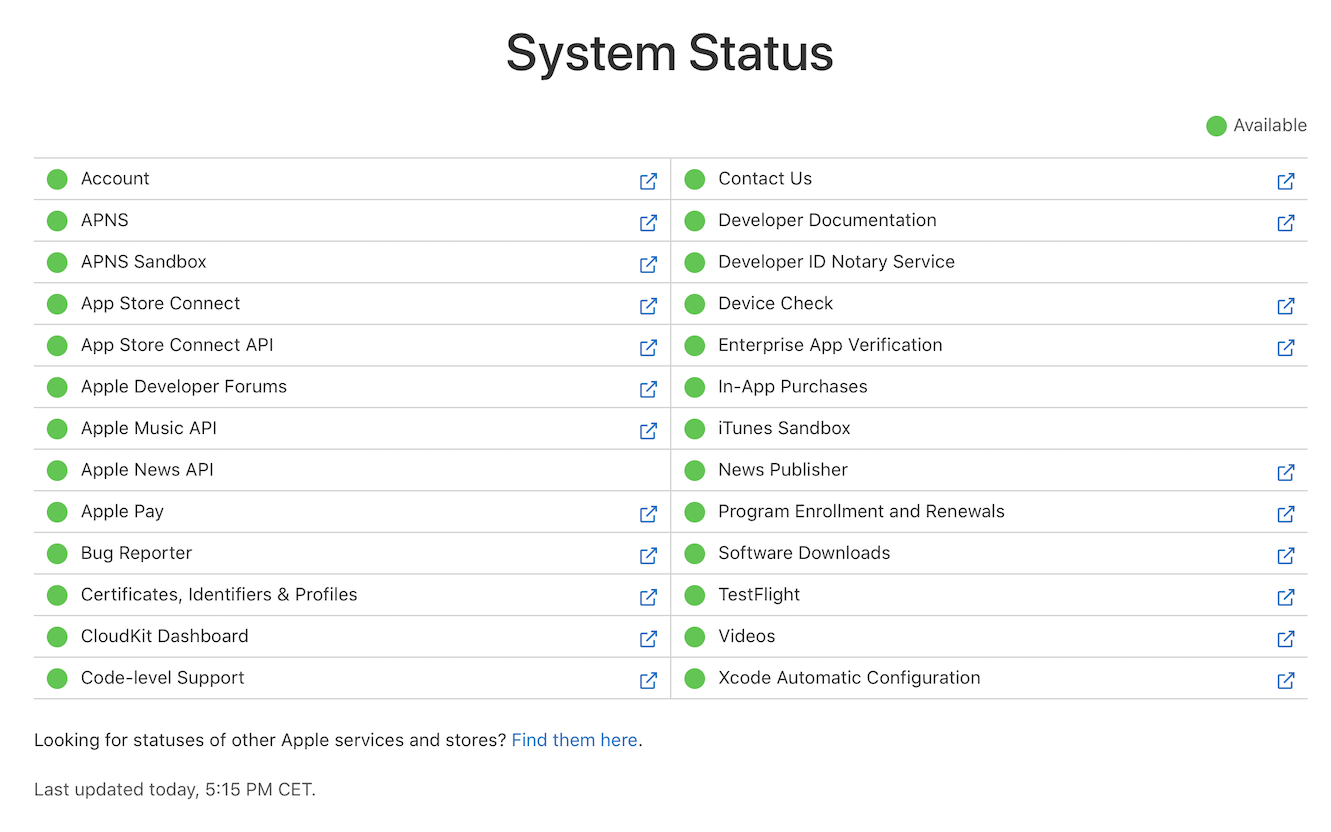Select the Certificates, Identifiers & Profiles entry
This screenshot has height=832, width=1331.
219,595
